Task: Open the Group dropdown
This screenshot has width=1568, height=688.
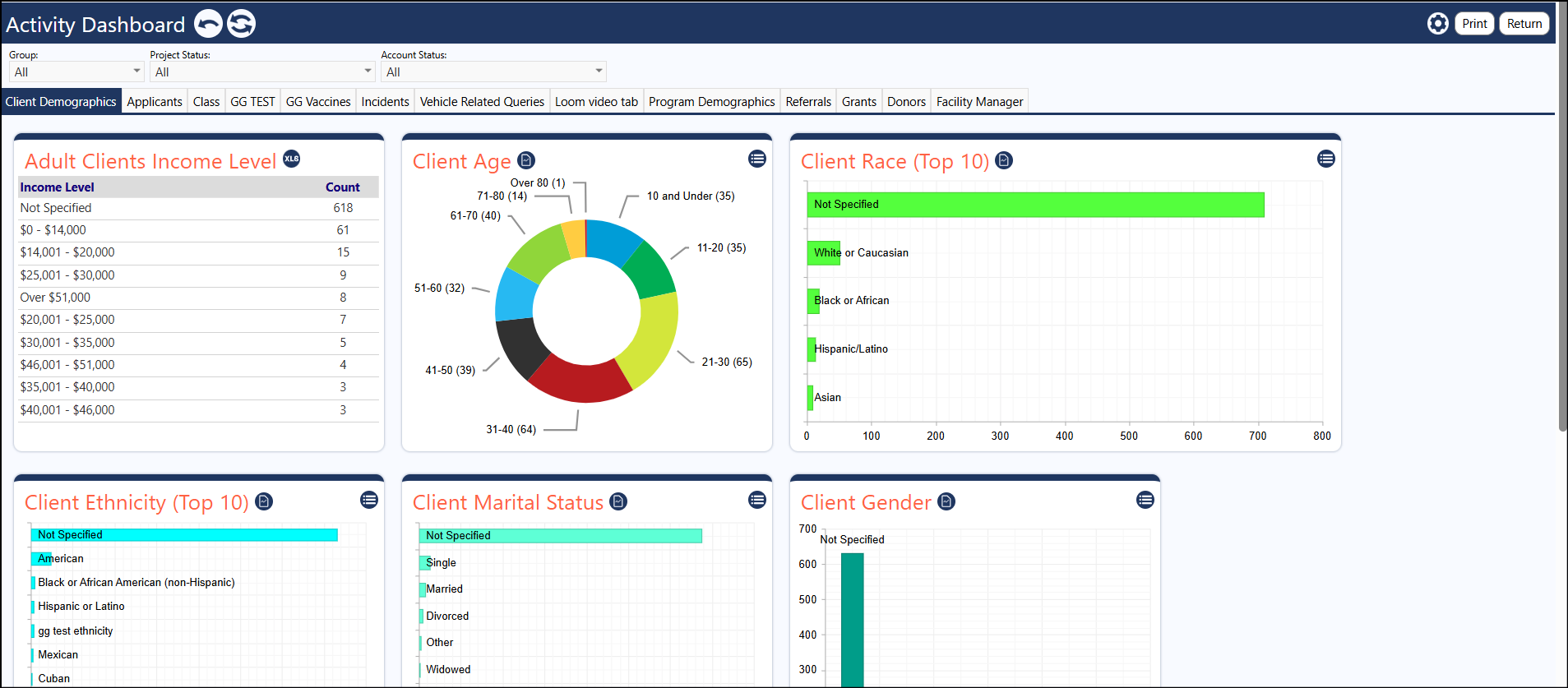Action: coord(76,72)
